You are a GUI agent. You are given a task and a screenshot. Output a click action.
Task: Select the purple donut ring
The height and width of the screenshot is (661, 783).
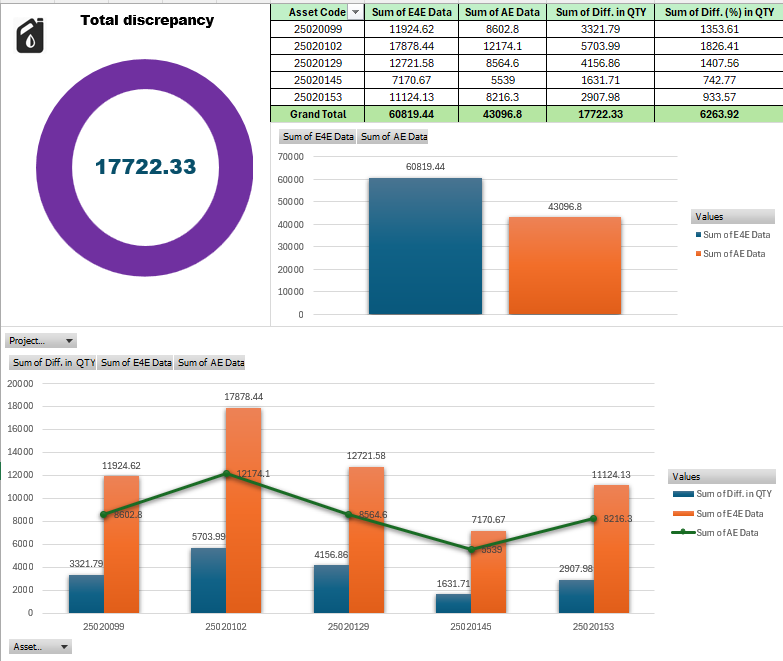pyautogui.click(x=54, y=167)
